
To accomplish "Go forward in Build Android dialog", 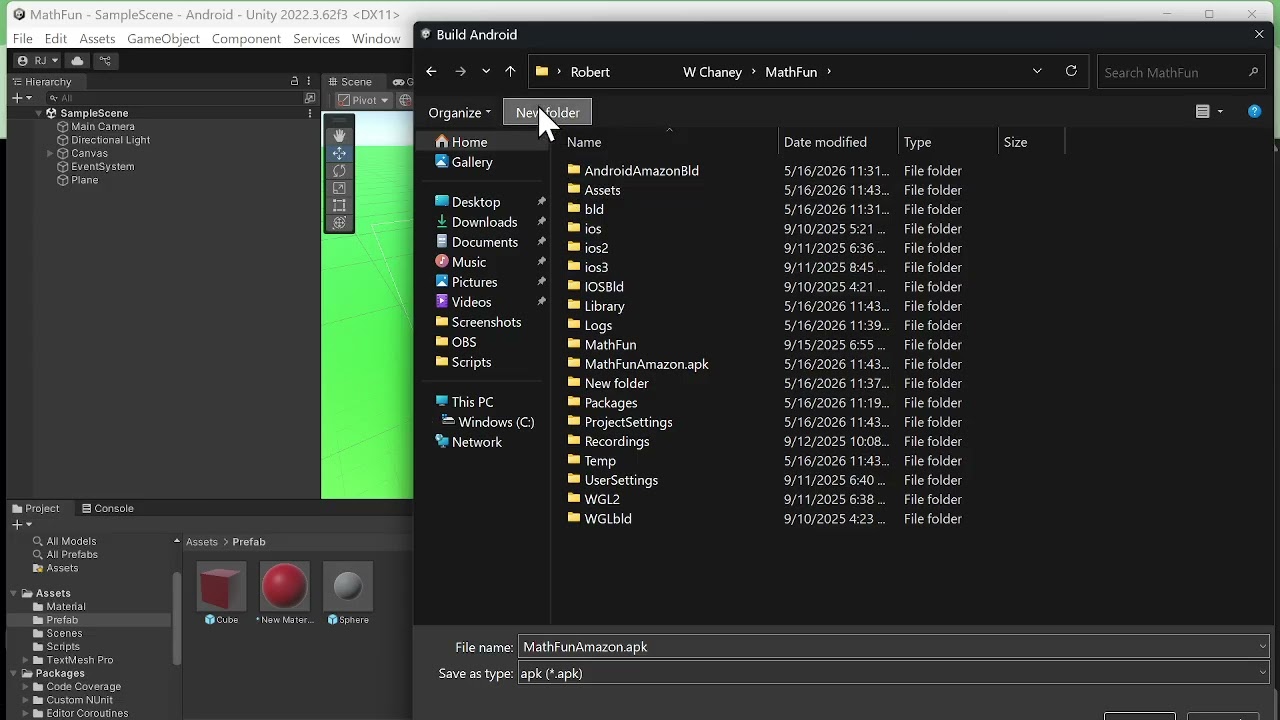I will 460,72.
